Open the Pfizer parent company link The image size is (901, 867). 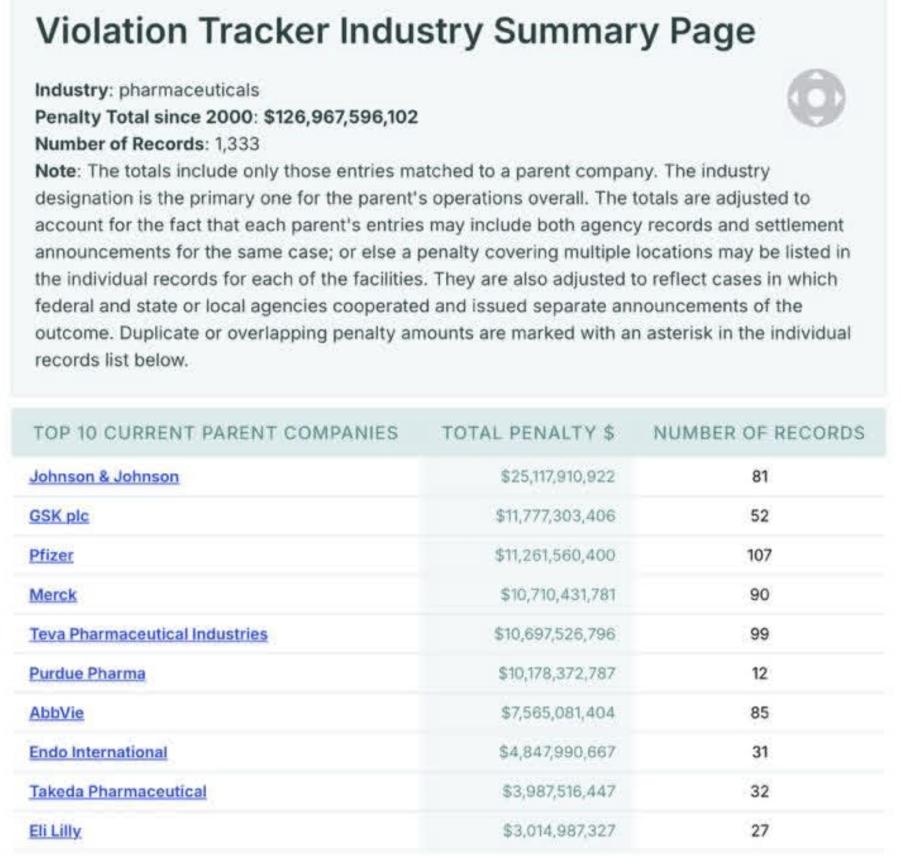[51, 555]
